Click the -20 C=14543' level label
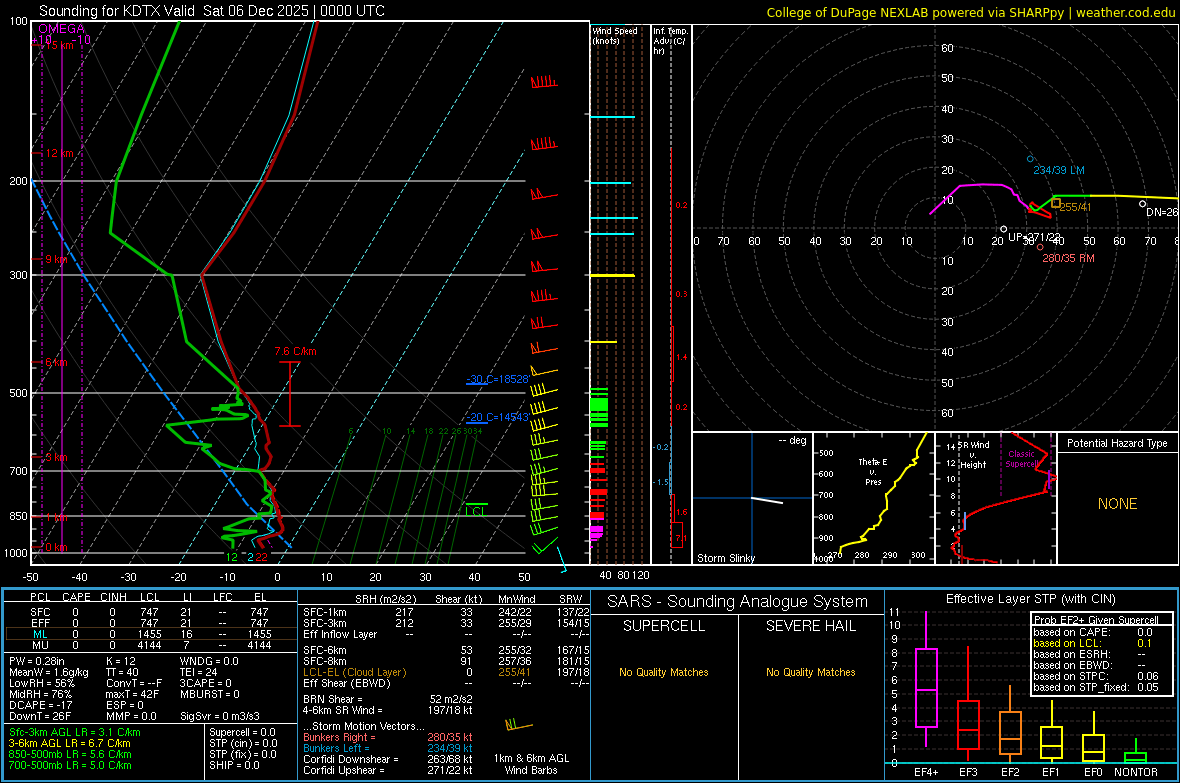This screenshot has height=783, width=1180. tap(497, 416)
